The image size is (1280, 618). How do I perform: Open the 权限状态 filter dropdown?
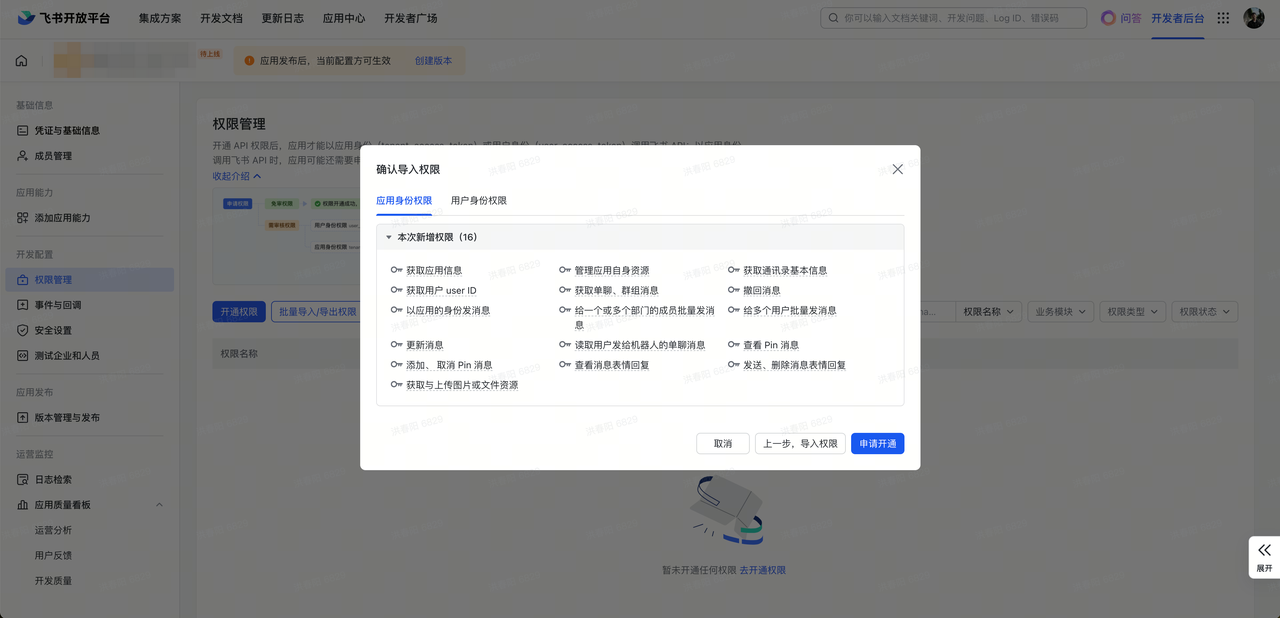[1204, 312]
